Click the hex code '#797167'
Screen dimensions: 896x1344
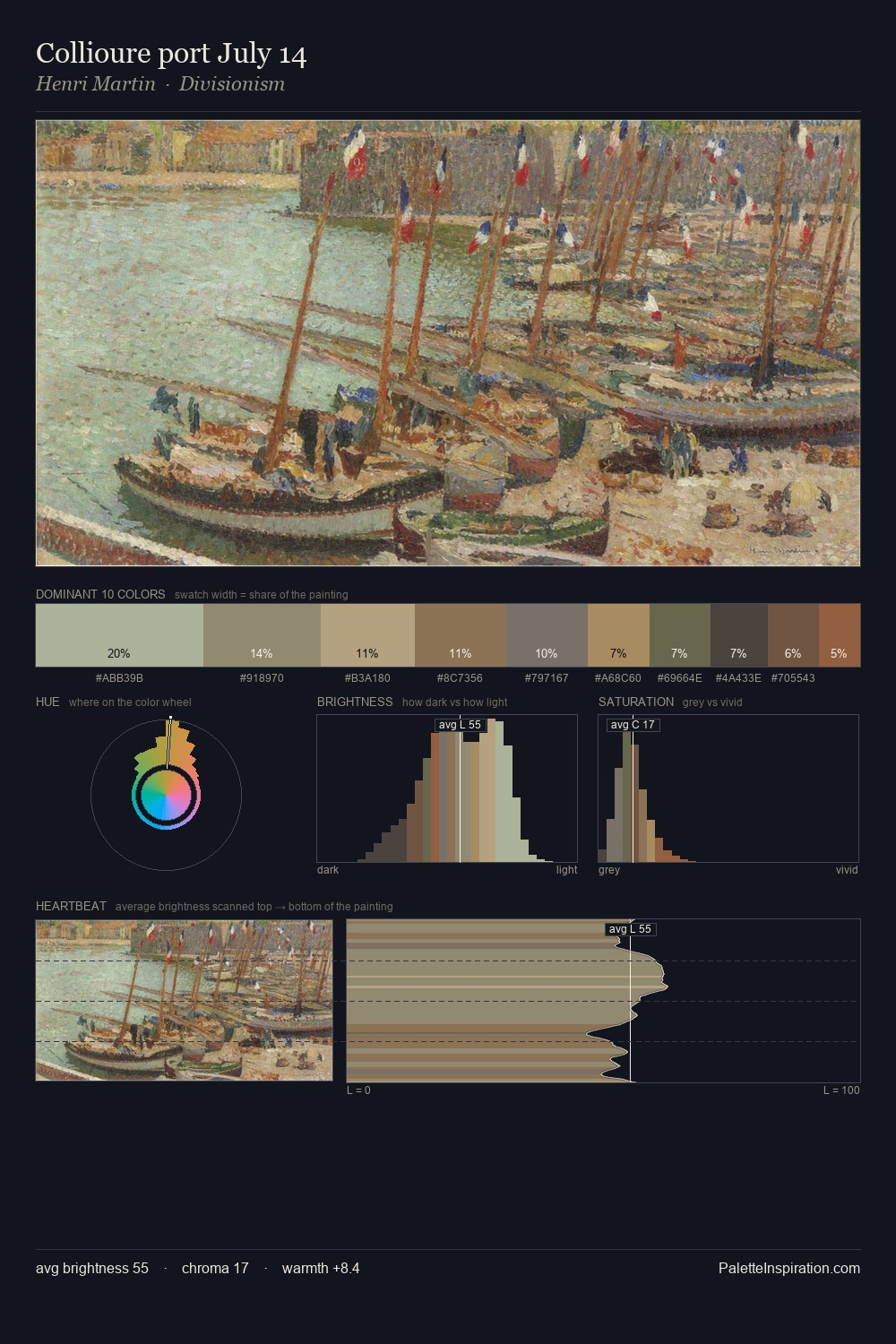click(546, 678)
